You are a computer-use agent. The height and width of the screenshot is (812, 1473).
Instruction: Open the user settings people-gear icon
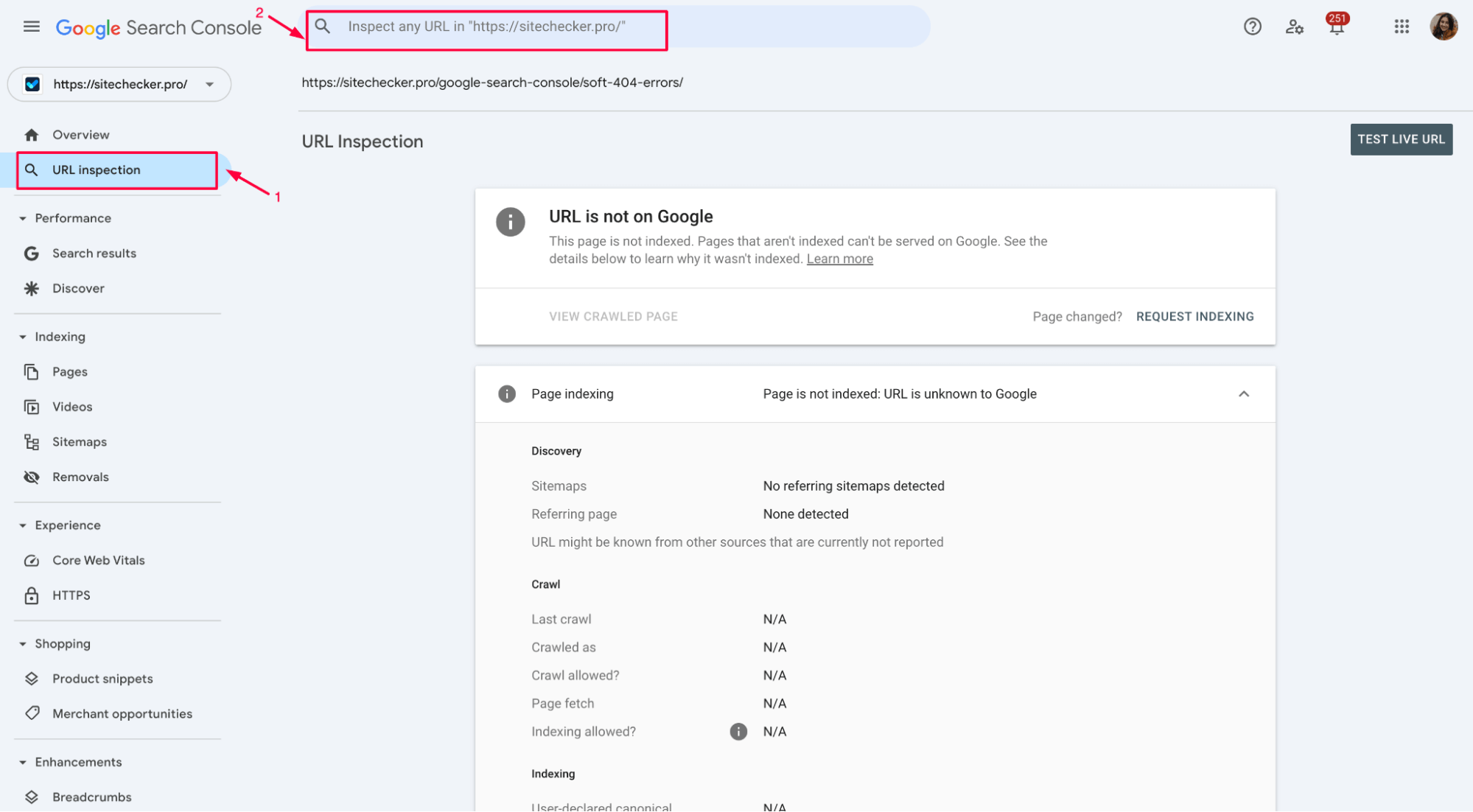point(1294,27)
